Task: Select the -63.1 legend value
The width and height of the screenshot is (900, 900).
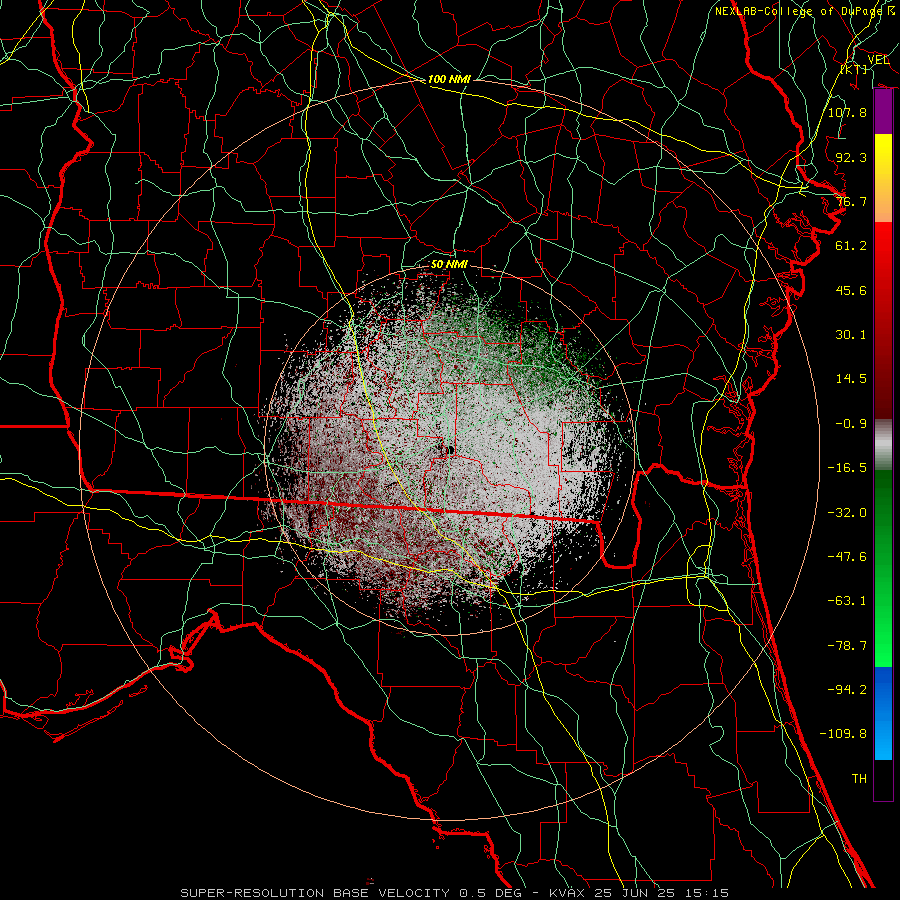Action: (x=847, y=601)
